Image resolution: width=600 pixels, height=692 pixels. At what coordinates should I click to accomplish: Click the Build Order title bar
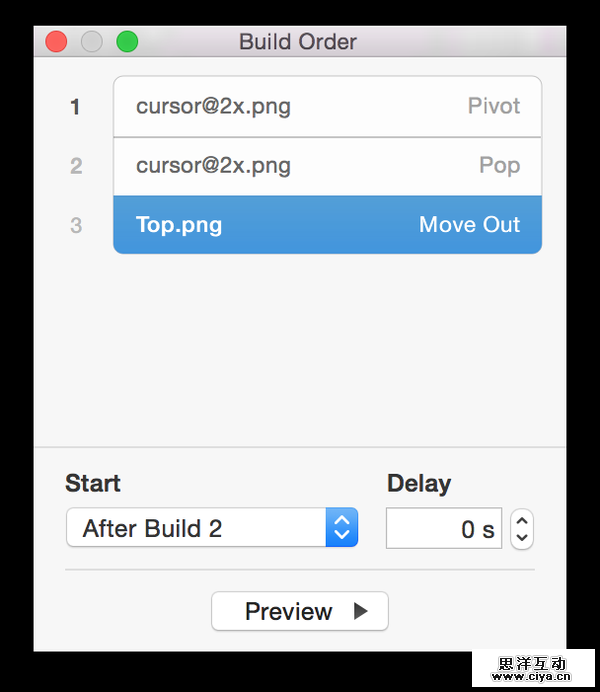(298, 42)
